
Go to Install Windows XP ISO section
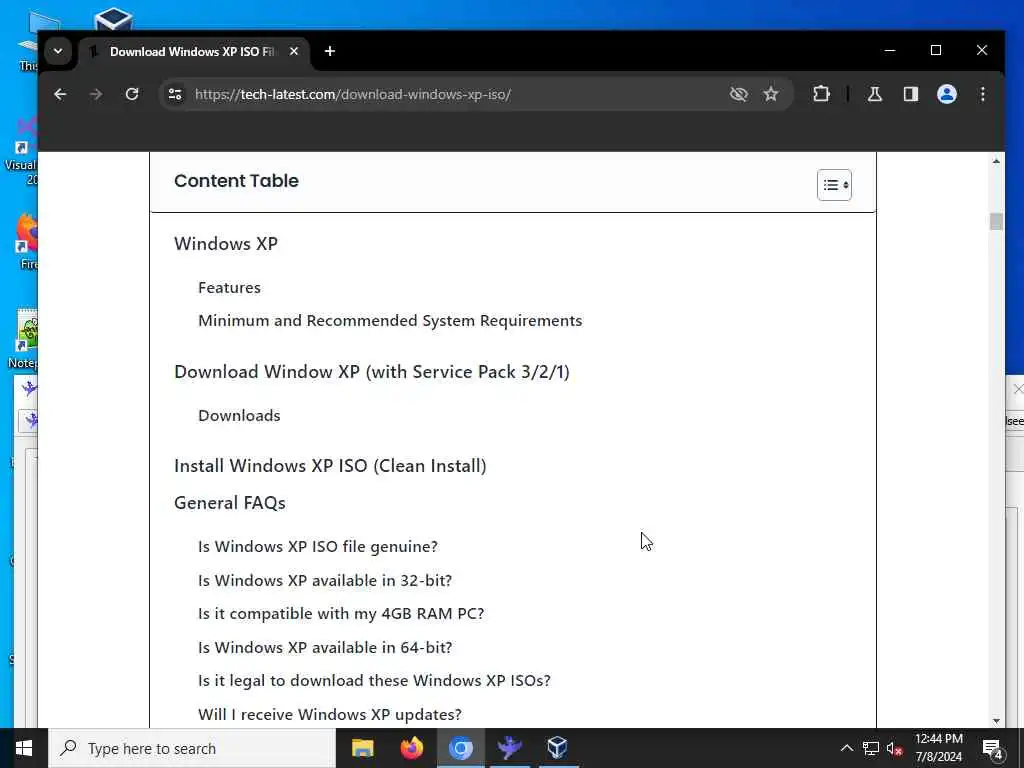(x=330, y=466)
